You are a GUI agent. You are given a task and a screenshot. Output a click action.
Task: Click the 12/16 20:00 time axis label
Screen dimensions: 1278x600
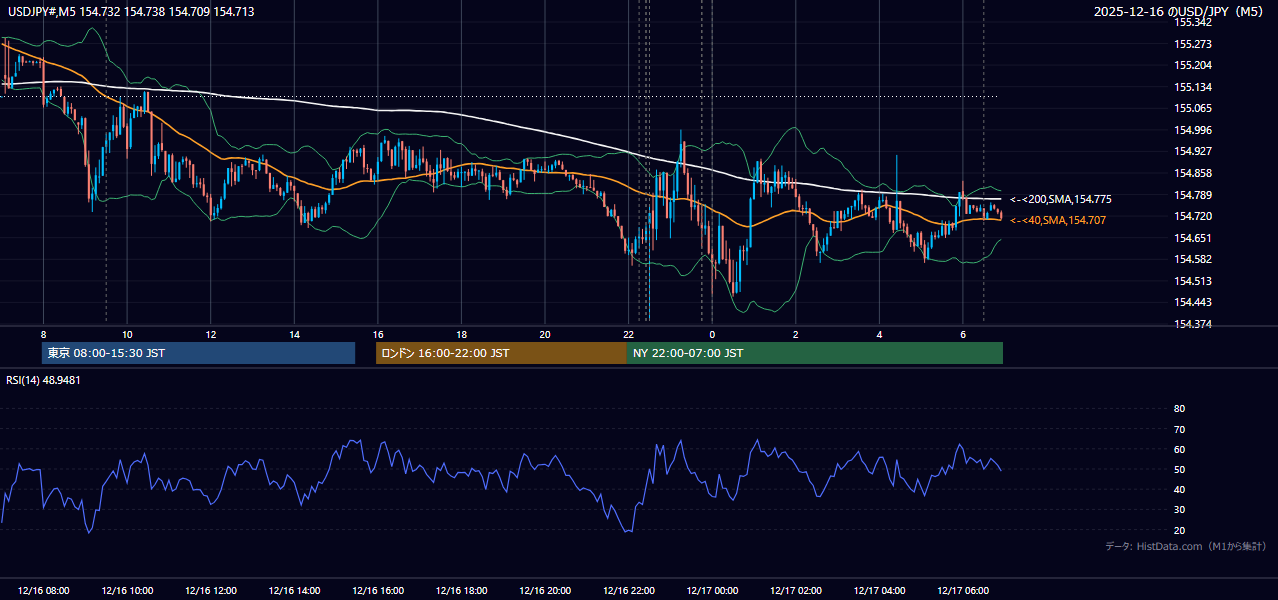pos(545,591)
